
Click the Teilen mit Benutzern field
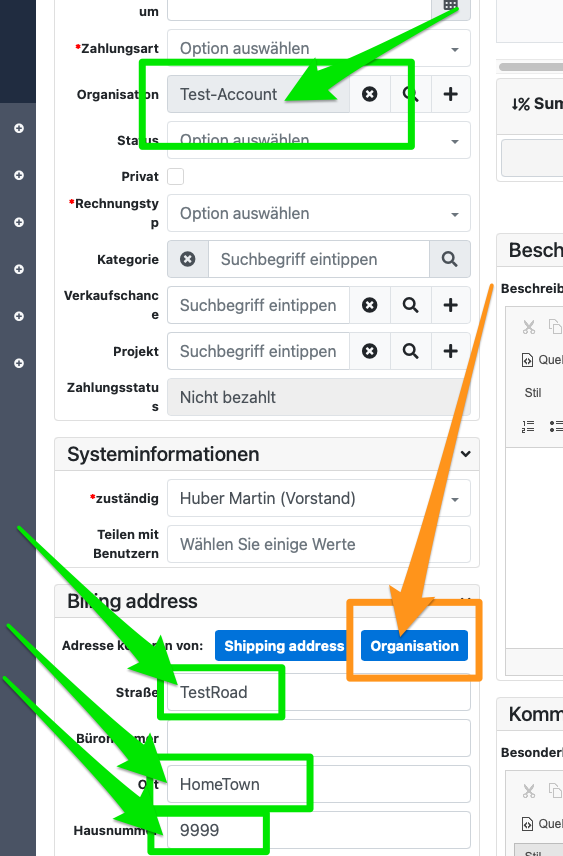click(x=319, y=544)
